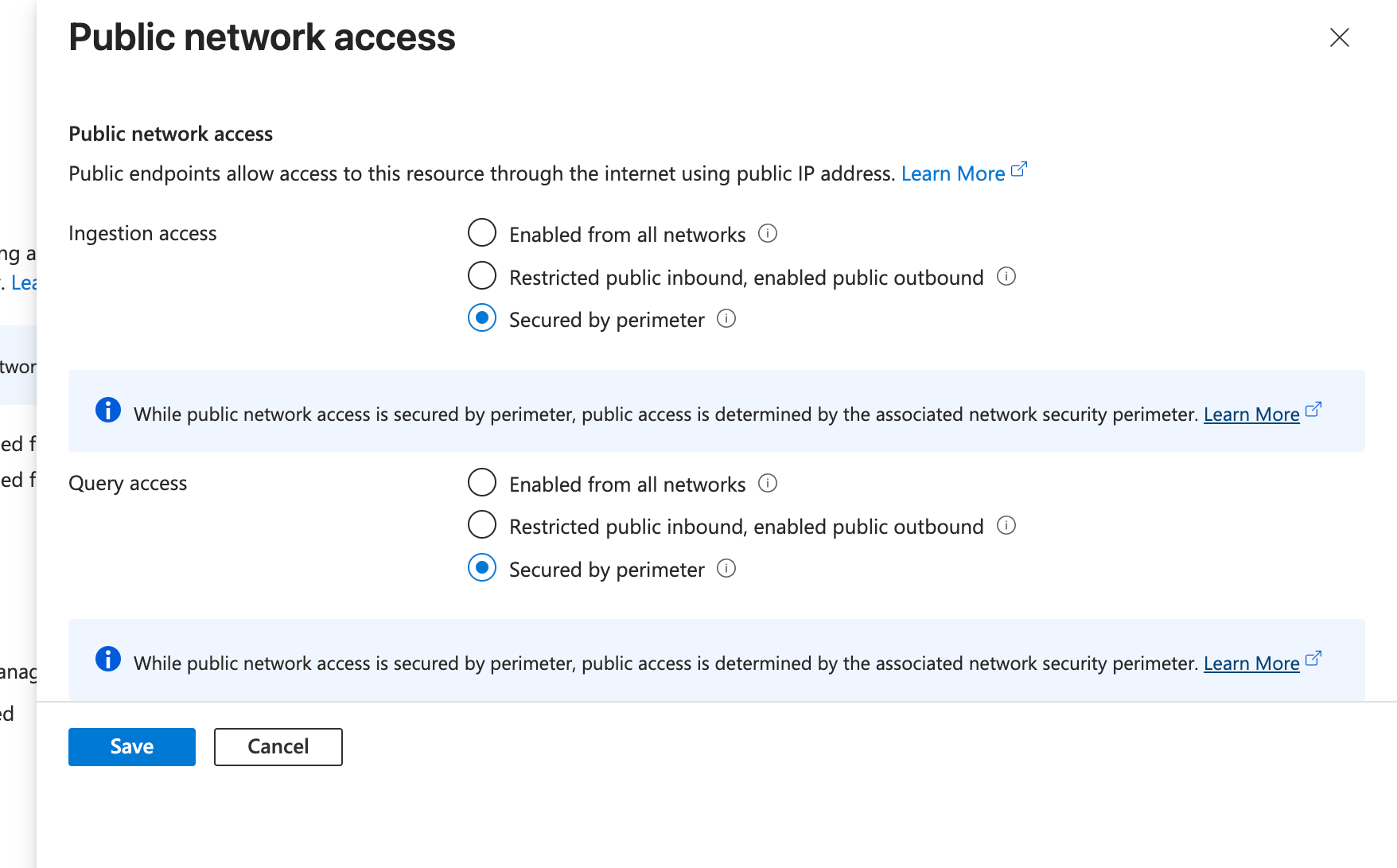The height and width of the screenshot is (868, 1397).
Task: Click info icon beside Query 'Secured by perimeter'
Action: [726, 568]
